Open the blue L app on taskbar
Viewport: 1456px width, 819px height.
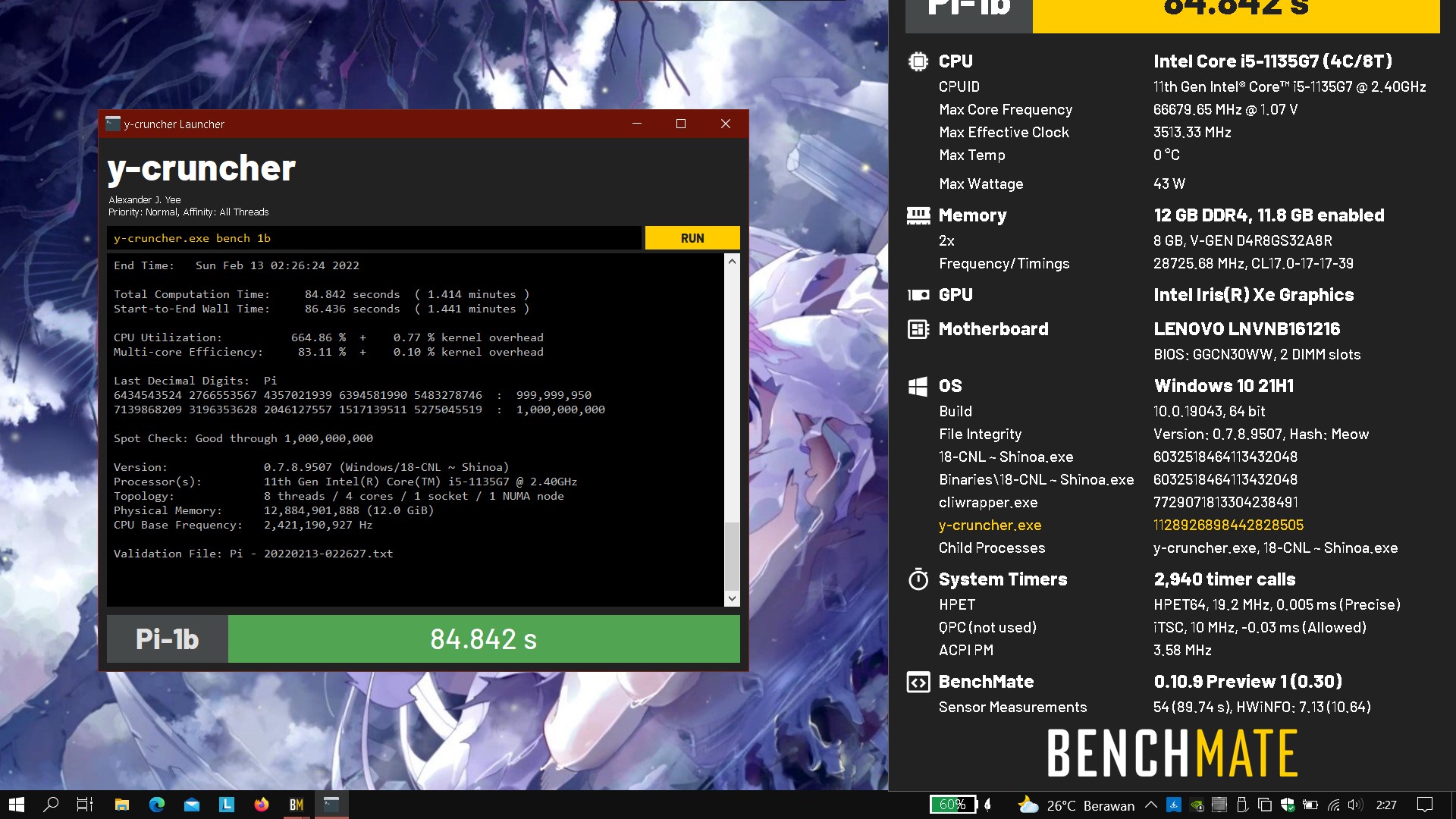(227, 805)
